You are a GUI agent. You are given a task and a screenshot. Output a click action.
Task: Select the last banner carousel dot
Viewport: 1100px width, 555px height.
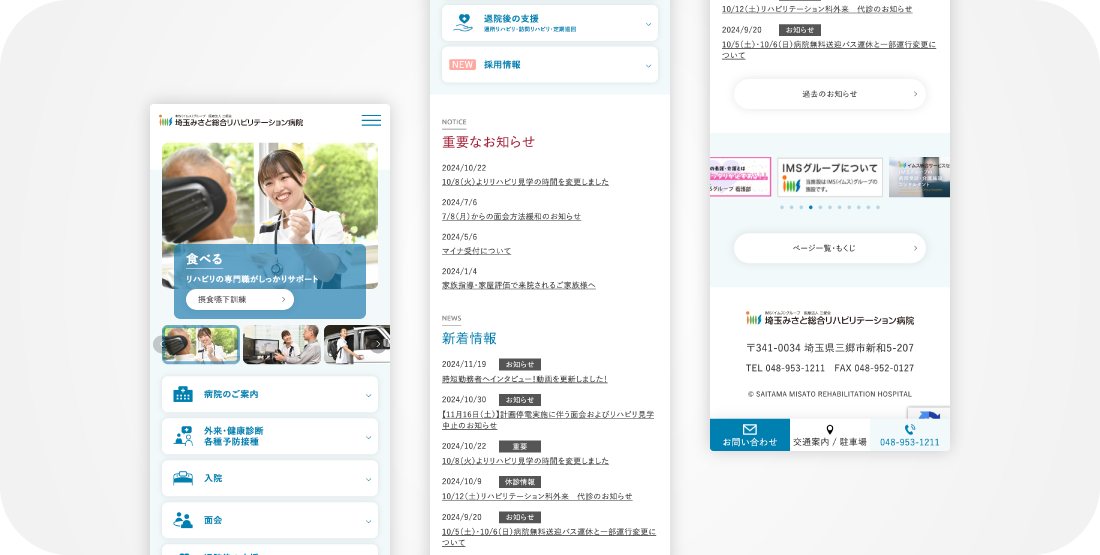tap(878, 207)
